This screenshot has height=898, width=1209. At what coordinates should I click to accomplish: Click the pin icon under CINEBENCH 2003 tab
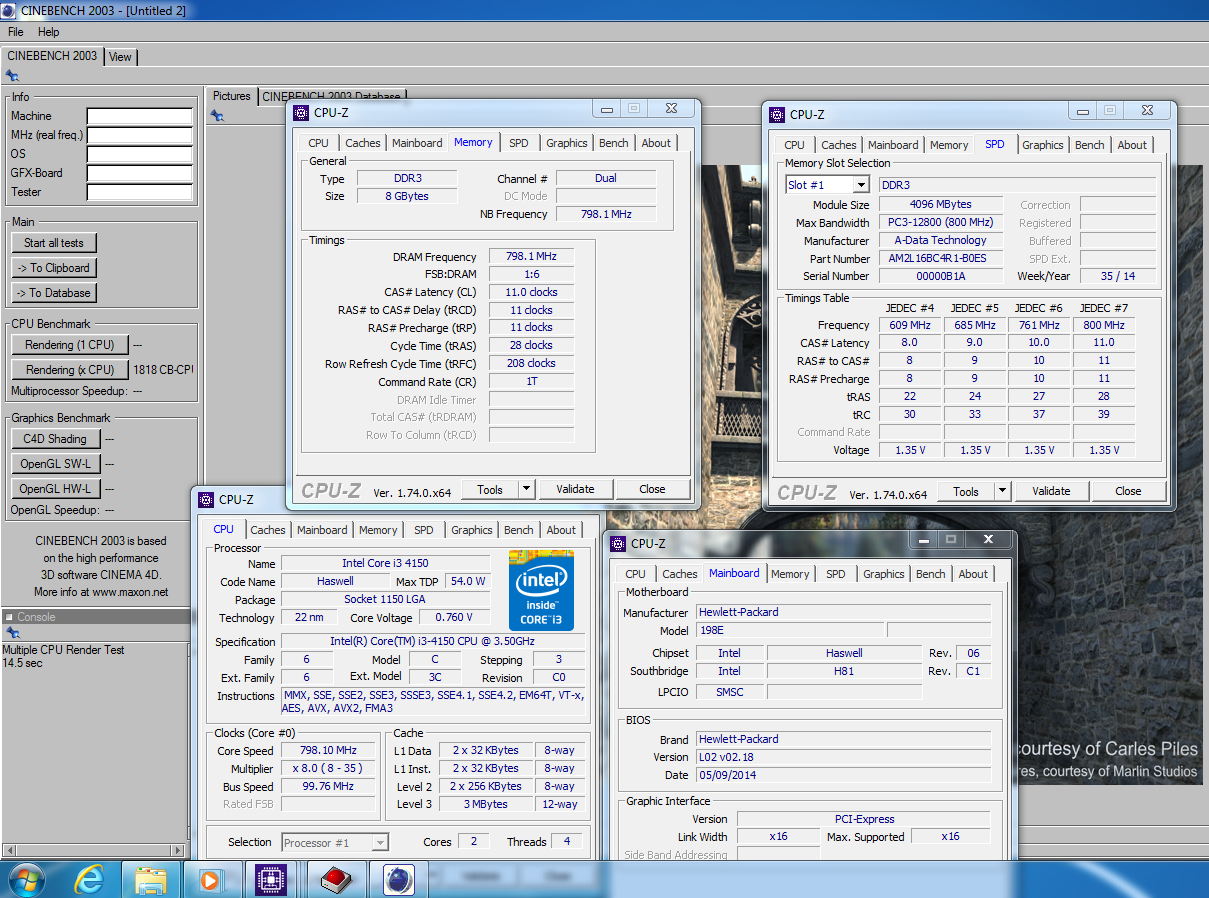pyautogui.click(x=11, y=76)
